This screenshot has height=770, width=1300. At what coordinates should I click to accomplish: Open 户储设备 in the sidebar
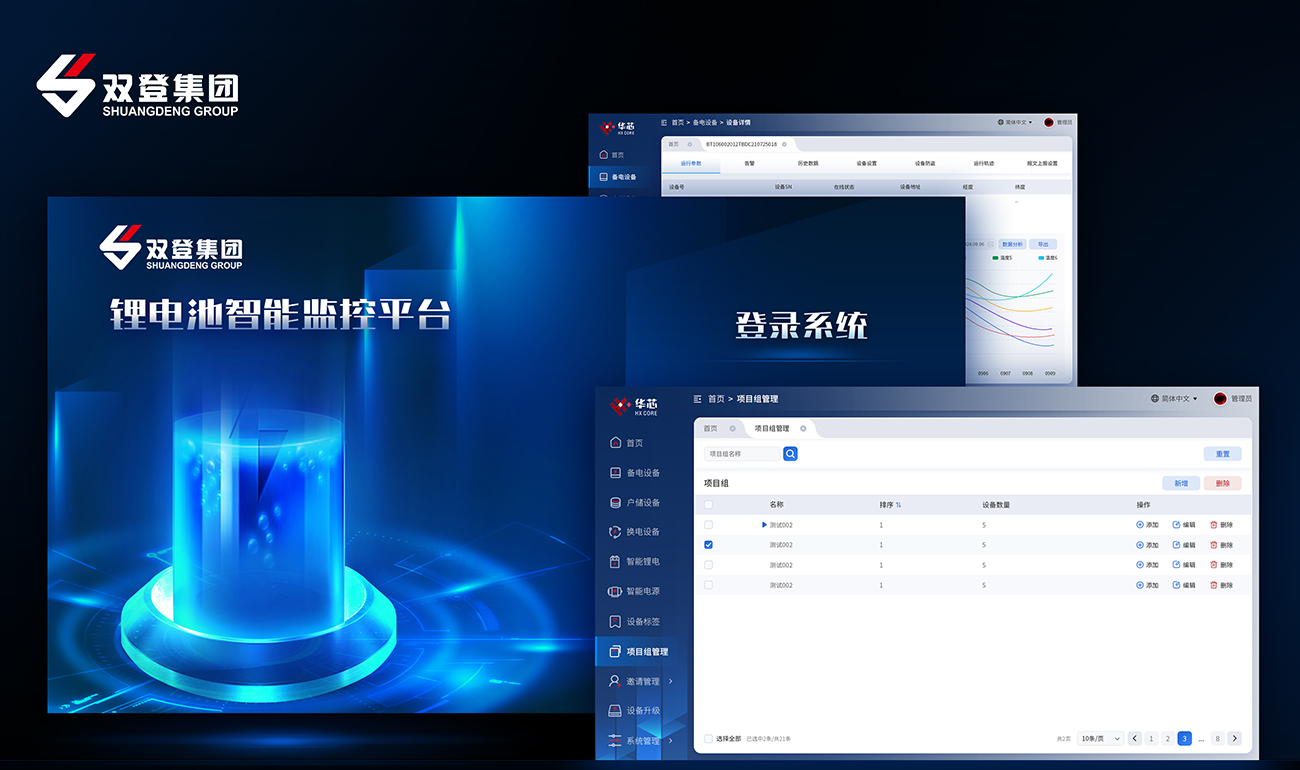tap(642, 503)
